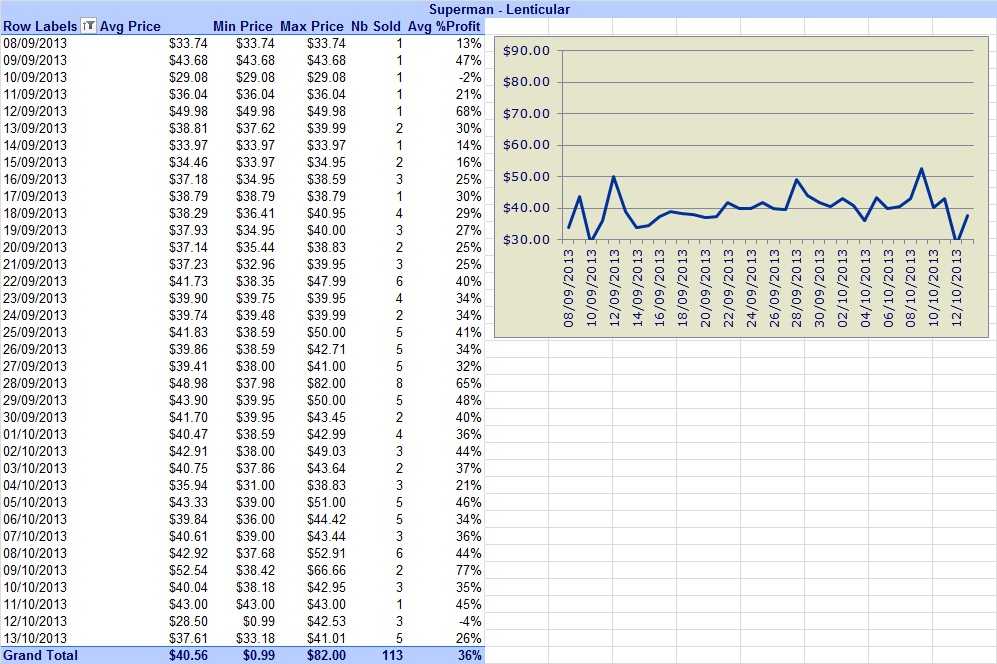Click the 12/10/2013 chart axis date label

956,288
